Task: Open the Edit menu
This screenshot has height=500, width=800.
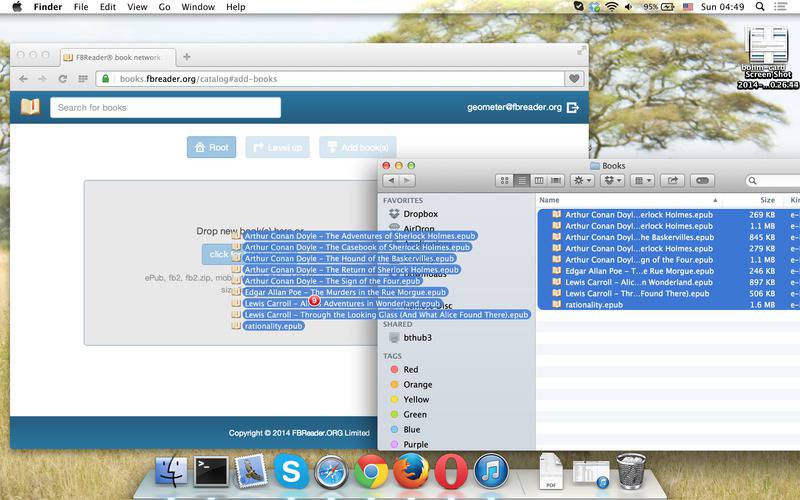Action: point(108,7)
